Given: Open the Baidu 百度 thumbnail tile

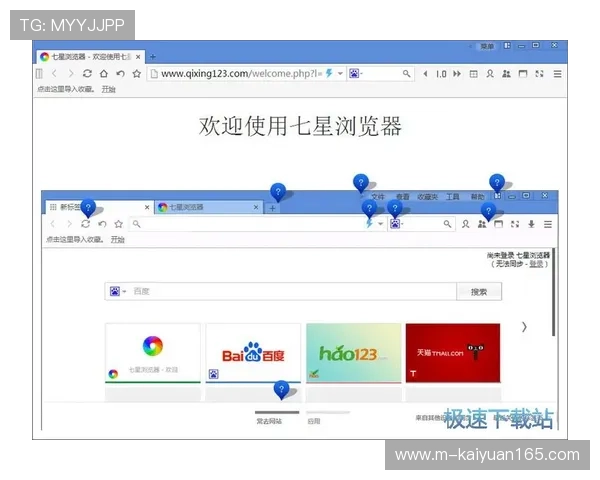Looking at the screenshot, I should 253,353.
